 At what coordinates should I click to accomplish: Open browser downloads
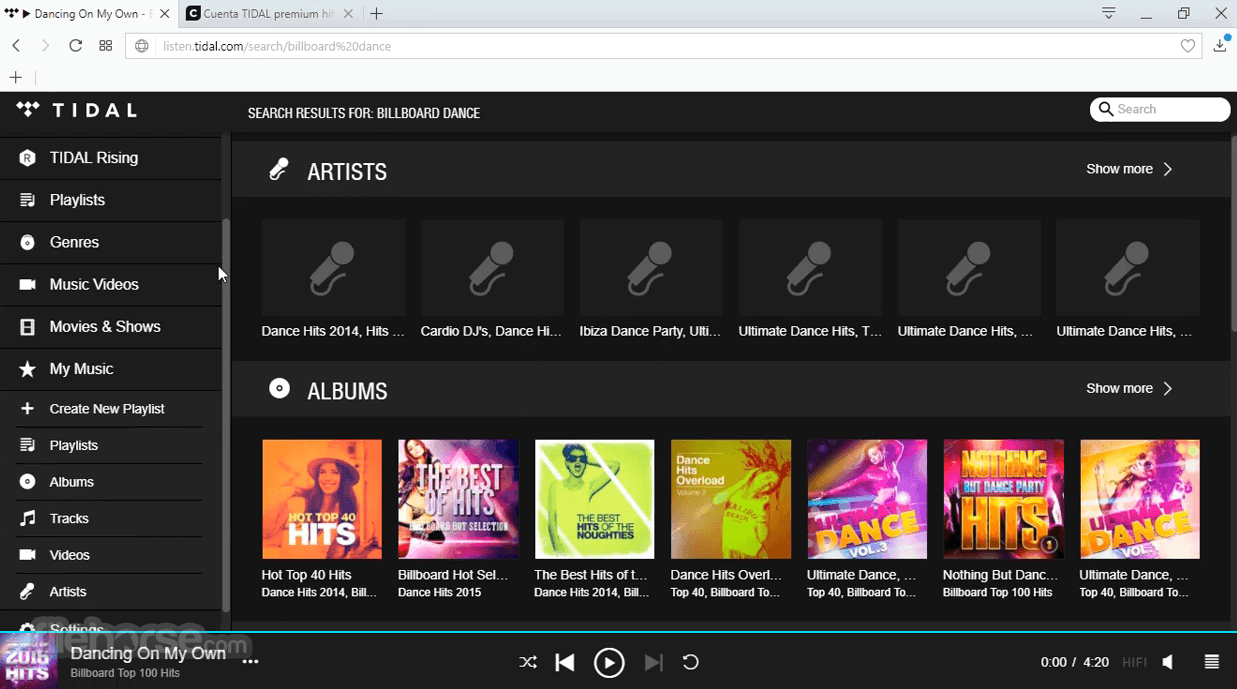pyautogui.click(x=1220, y=45)
